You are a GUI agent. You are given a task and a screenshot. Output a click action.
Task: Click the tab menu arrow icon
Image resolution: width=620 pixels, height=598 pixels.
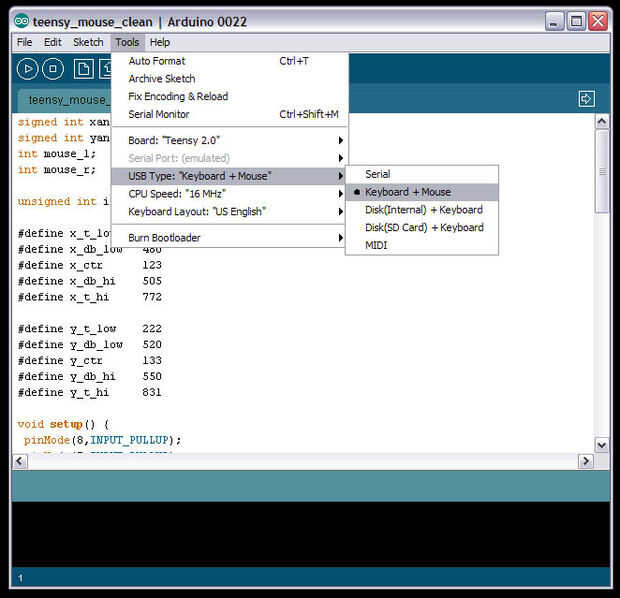pos(586,98)
